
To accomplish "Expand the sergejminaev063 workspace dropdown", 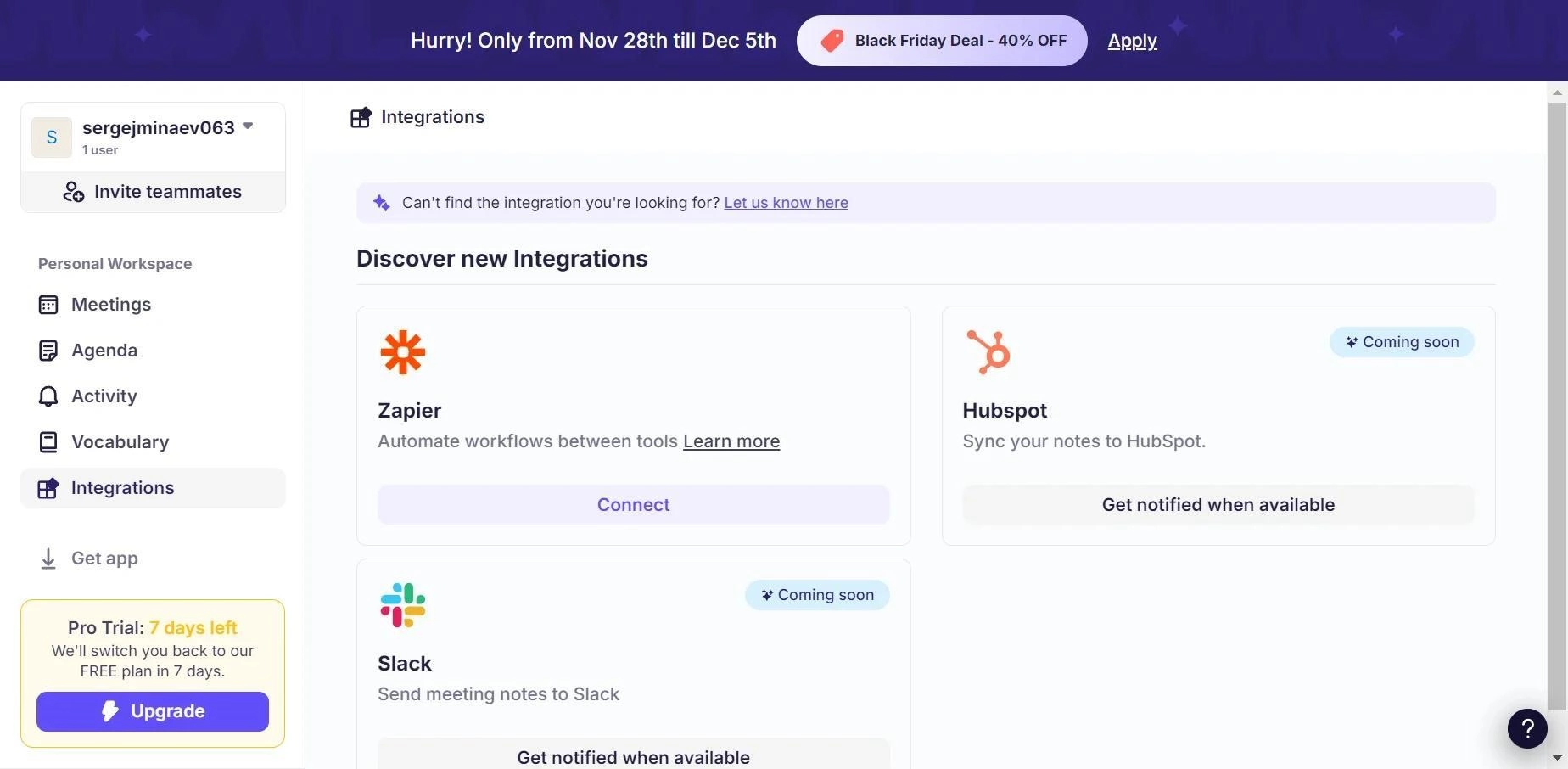I will (248, 126).
